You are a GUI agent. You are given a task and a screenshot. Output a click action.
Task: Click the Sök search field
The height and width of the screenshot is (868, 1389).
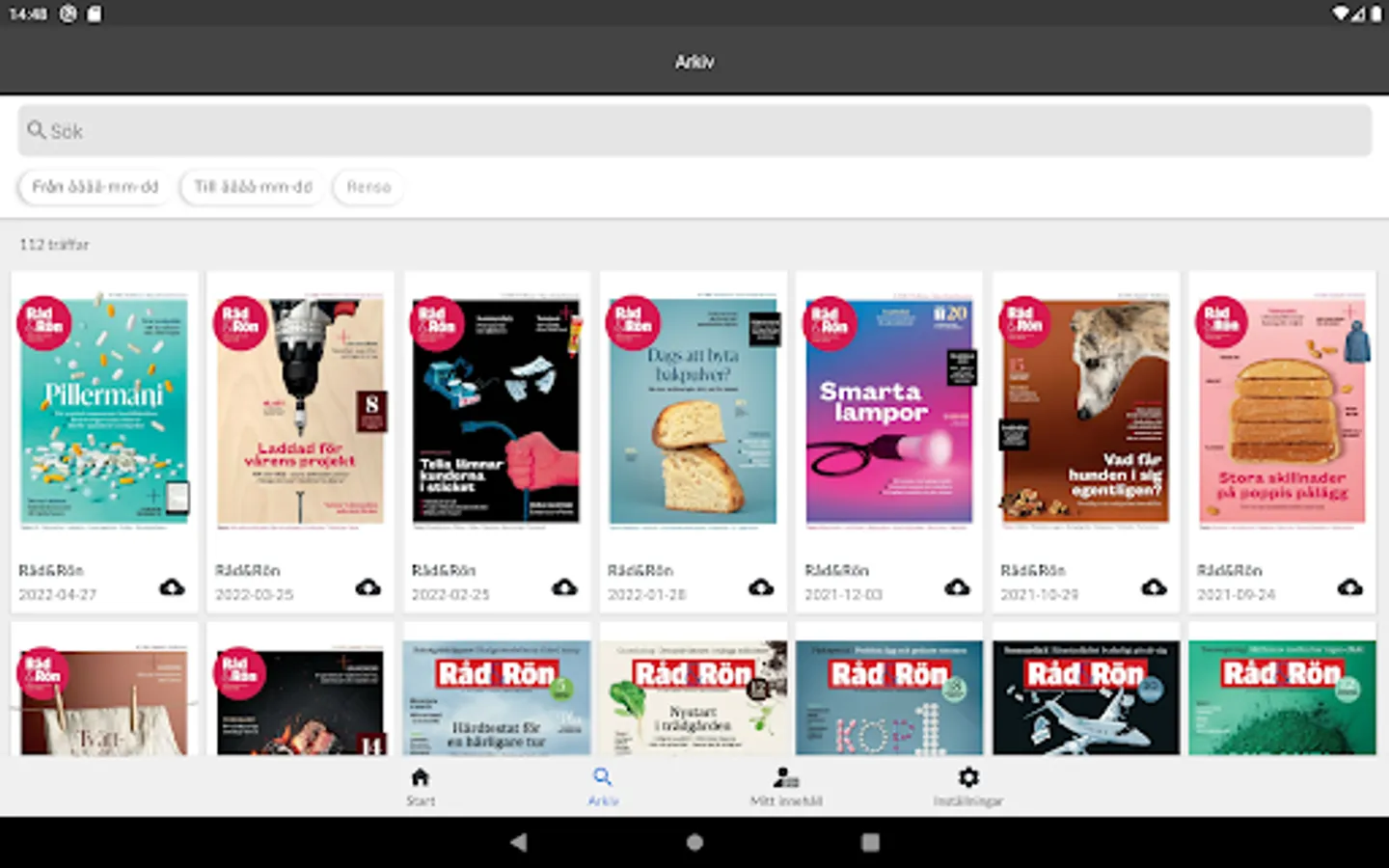pyautogui.click(x=694, y=130)
